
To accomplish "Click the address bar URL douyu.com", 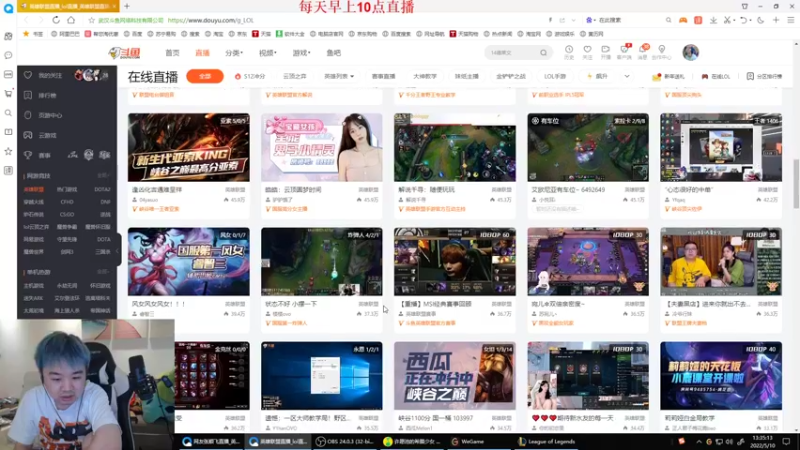I will pos(210,20).
